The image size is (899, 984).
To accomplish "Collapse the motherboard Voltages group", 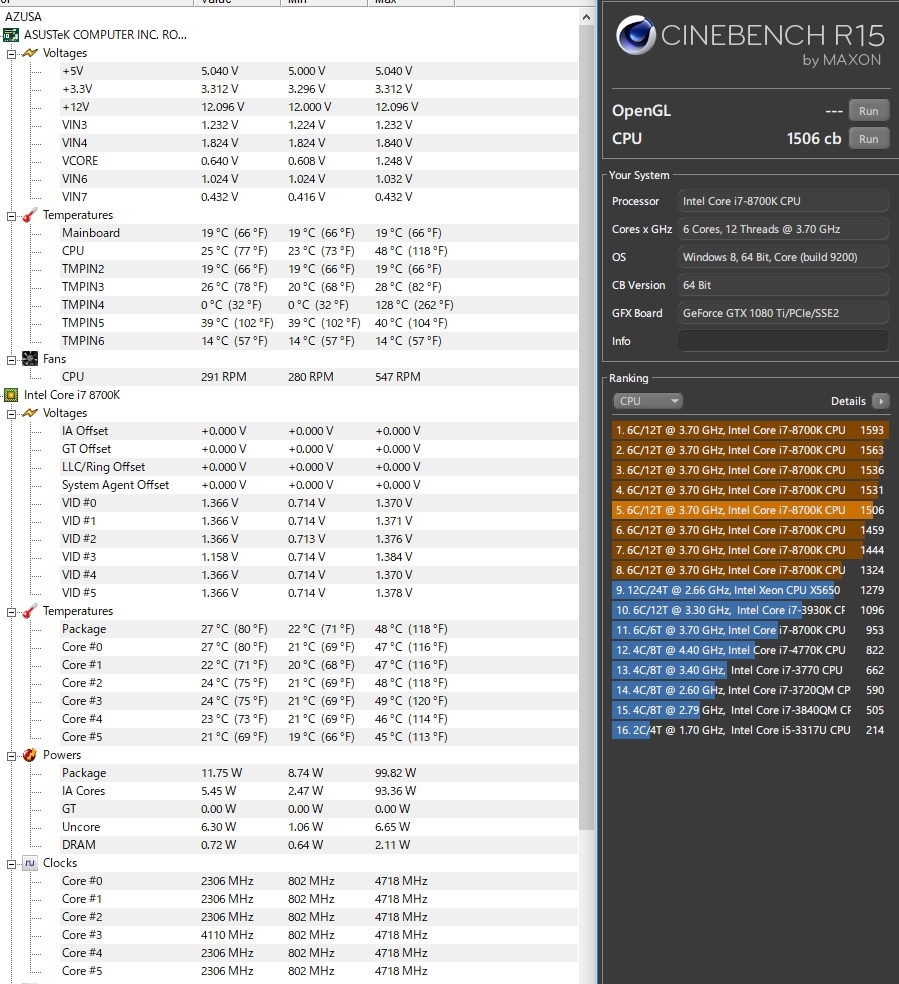I will point(11,54).
